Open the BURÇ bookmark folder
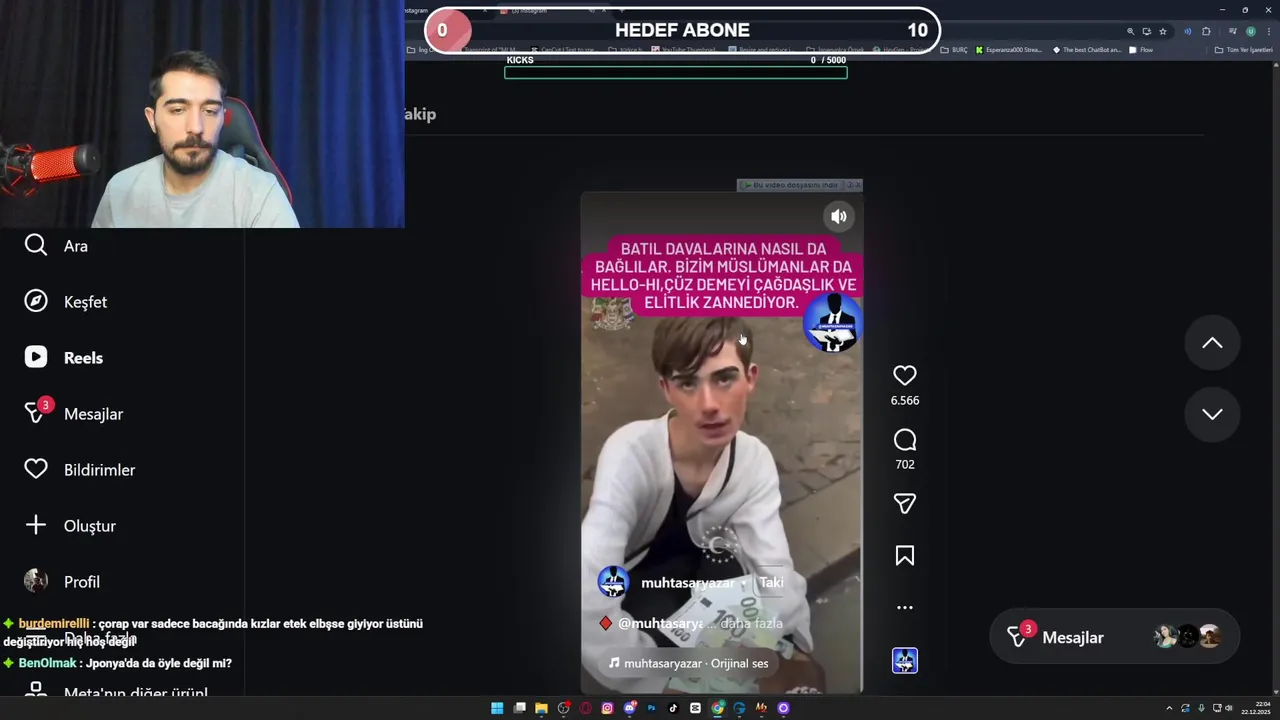 click(954, 50)
